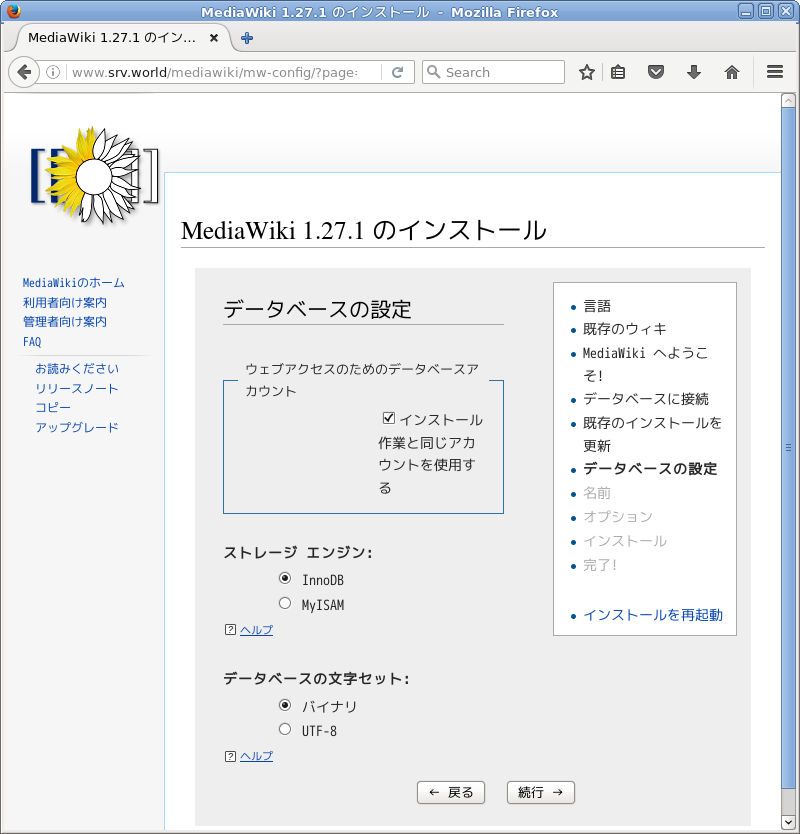The height and width of the screenshot is (834, 800).
Task: Click the Search input field
Action: (493, 72)
